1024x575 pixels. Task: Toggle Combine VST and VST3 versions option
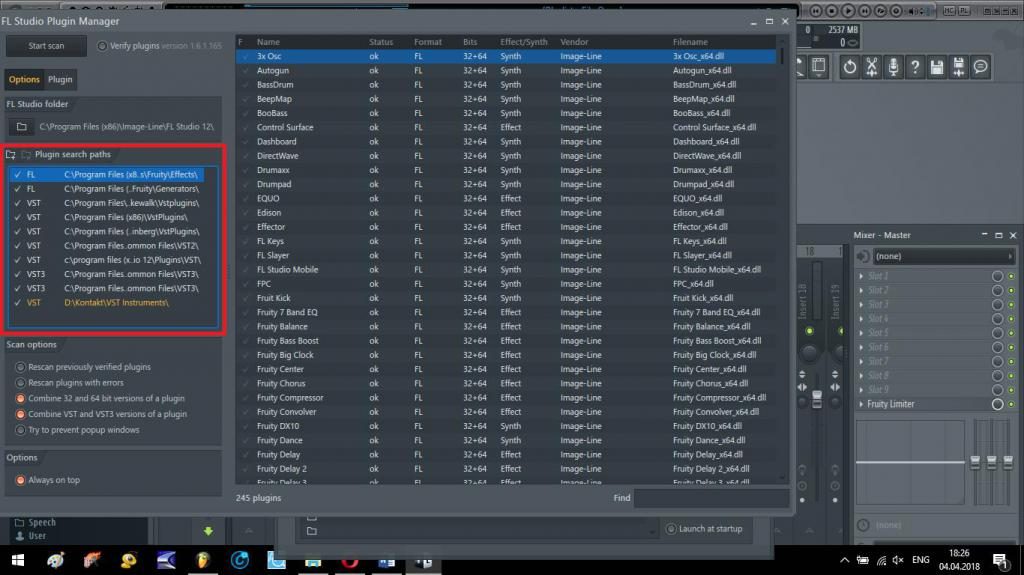[x=21, y=414]
